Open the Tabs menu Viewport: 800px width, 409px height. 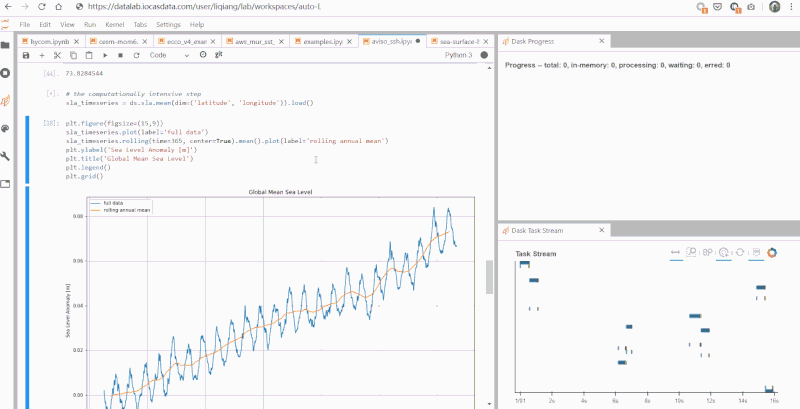140,24
